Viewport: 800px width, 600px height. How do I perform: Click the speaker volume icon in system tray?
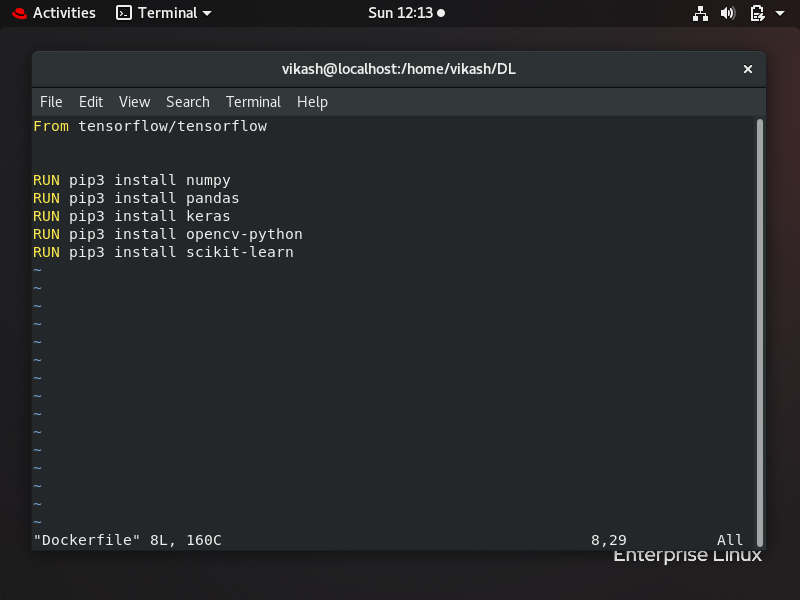(728, 14)
